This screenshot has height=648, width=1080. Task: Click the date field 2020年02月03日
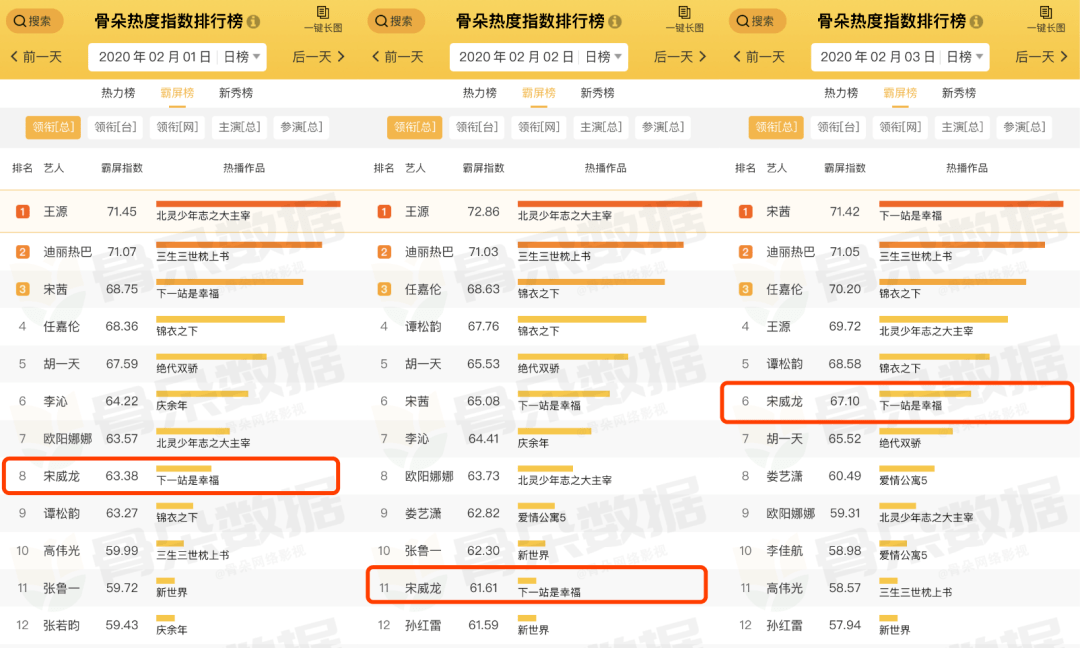[x=878, y=57]
